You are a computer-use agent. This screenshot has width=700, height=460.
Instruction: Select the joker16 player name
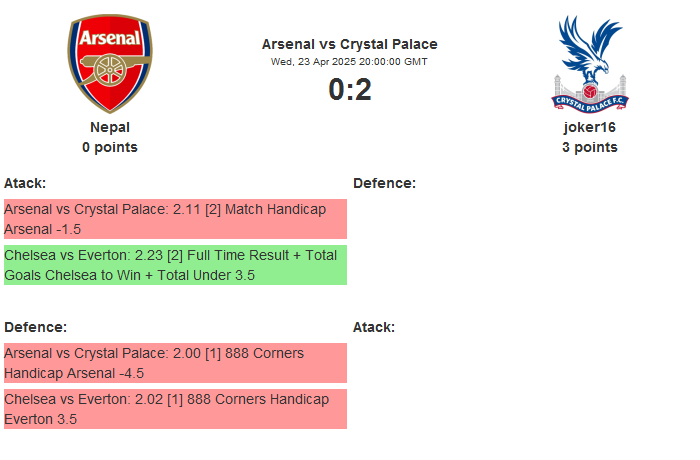pos(590,127)
